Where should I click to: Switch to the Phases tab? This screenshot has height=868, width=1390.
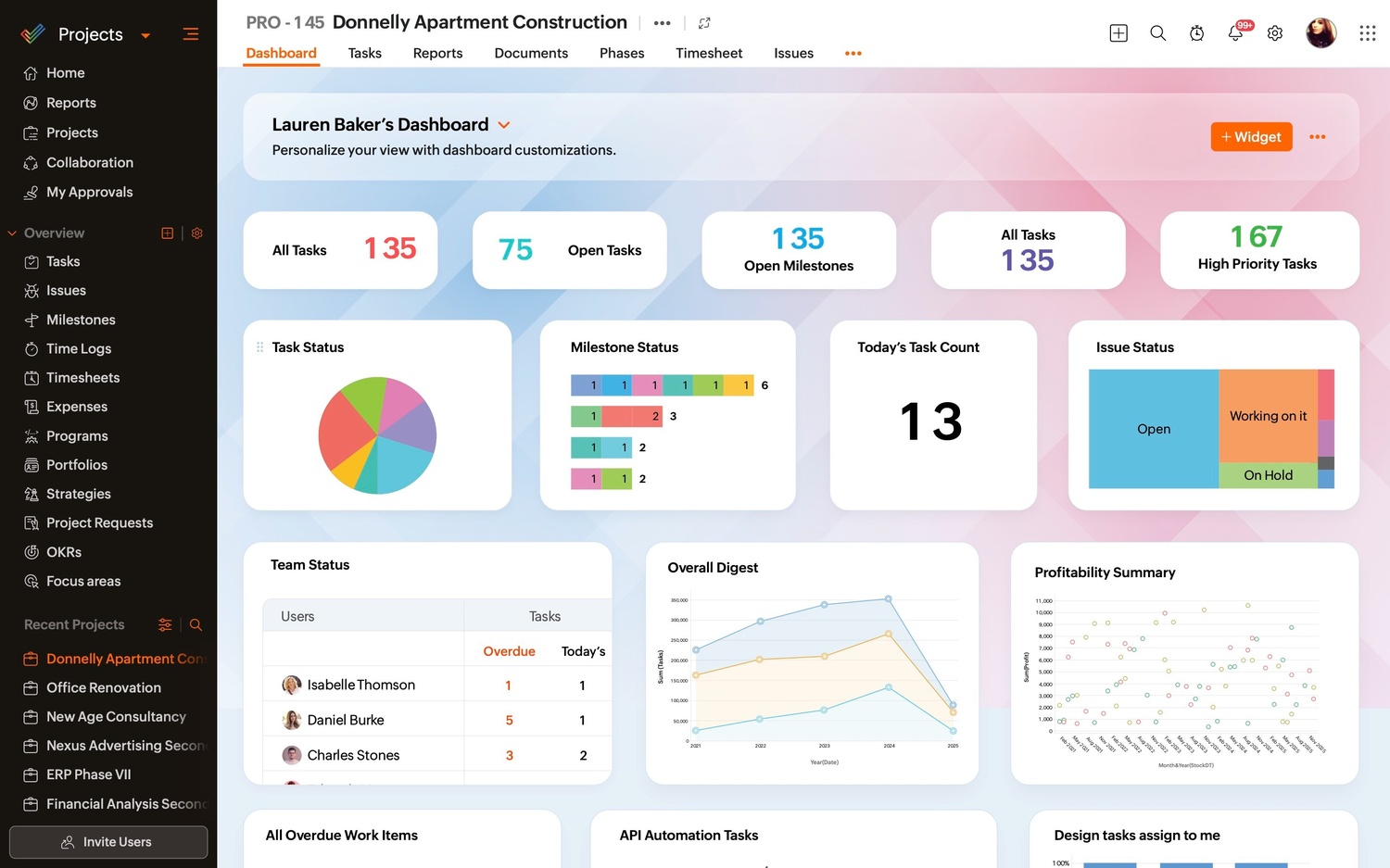pyautogui.click(x=622, y=54)
